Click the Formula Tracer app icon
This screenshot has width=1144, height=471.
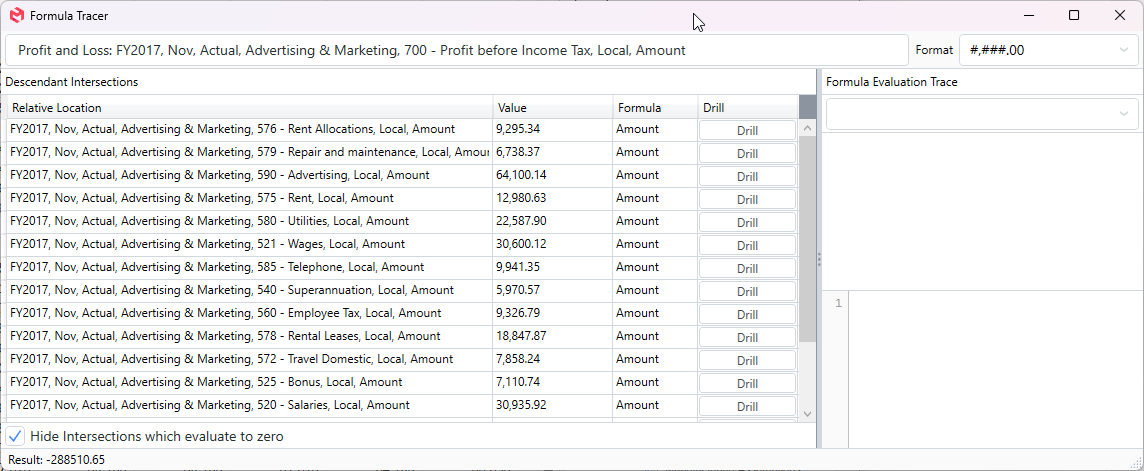[17, 16]
